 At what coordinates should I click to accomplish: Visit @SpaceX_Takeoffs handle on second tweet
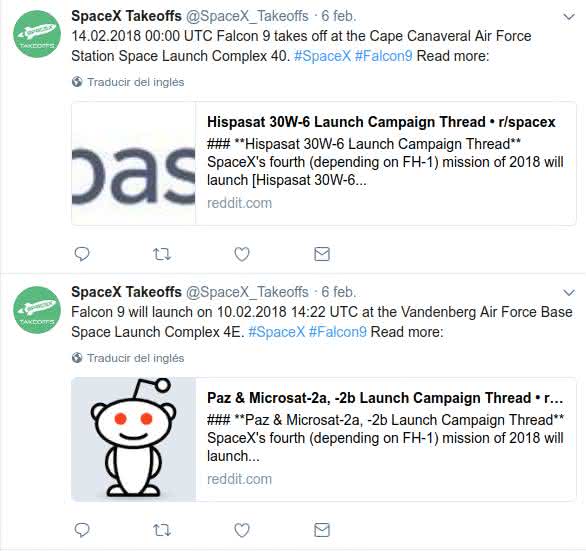[247, 292]
